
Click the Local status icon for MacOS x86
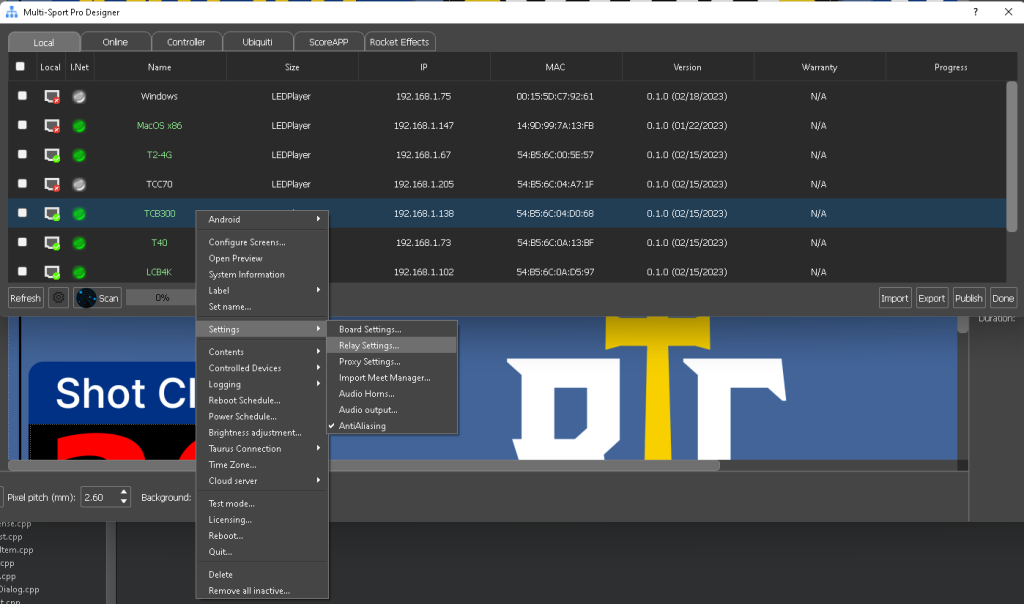52,126
